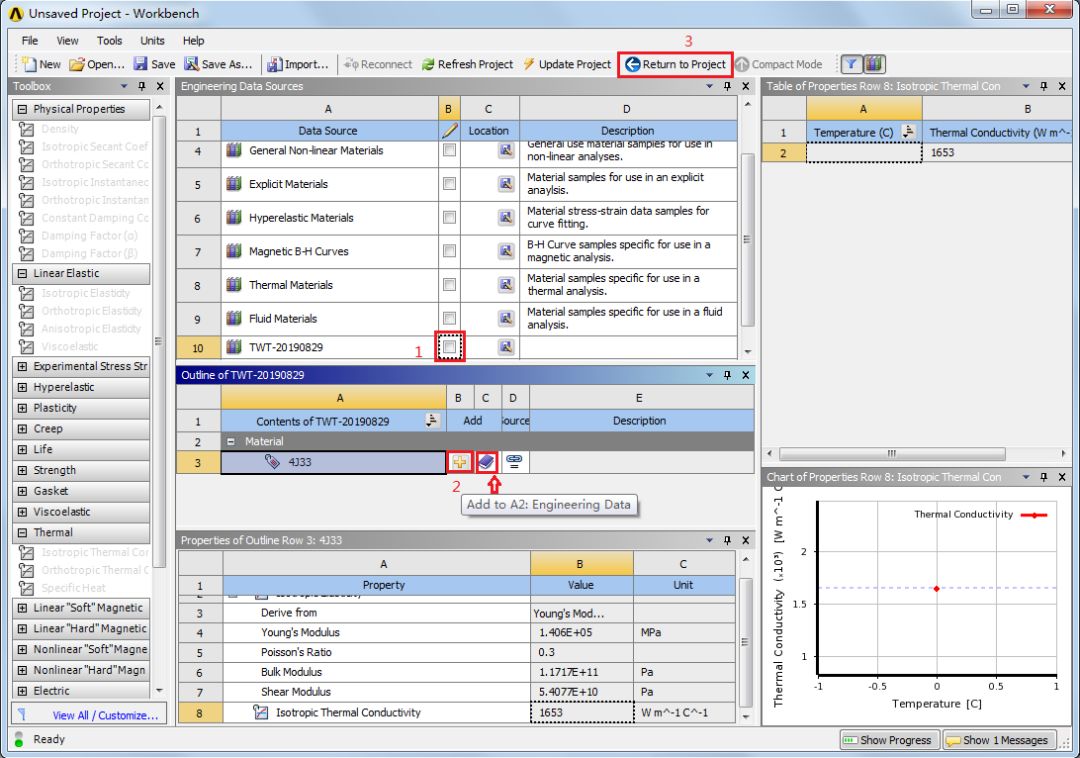
Task: Pin the Engineering Data Sources panel
Action: pyautogui.click(x=727, y=86)
